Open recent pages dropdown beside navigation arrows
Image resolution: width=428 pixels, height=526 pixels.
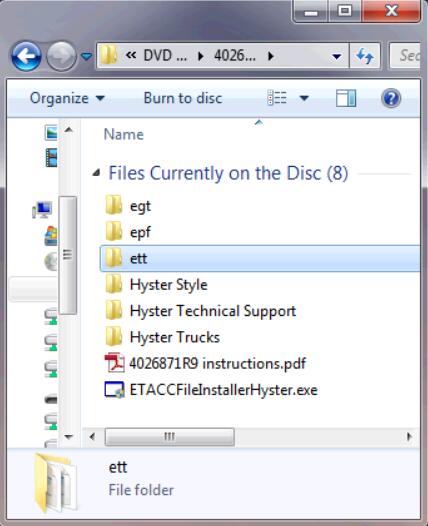click(x=87, y=56)
